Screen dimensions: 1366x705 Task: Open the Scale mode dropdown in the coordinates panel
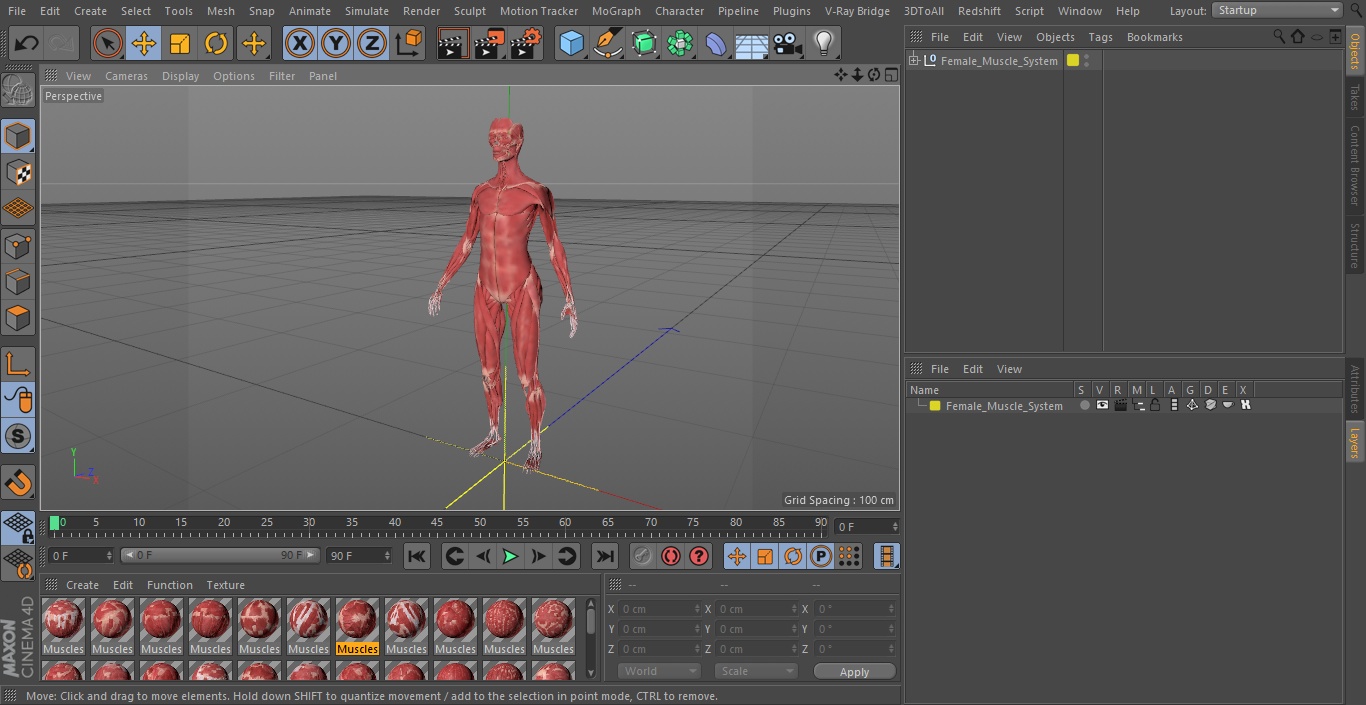756,671
